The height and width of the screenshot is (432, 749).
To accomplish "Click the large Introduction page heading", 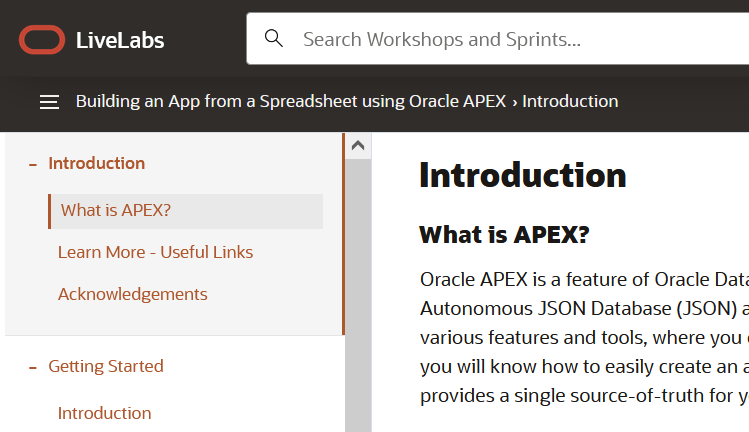I will (x=523, y=175).
